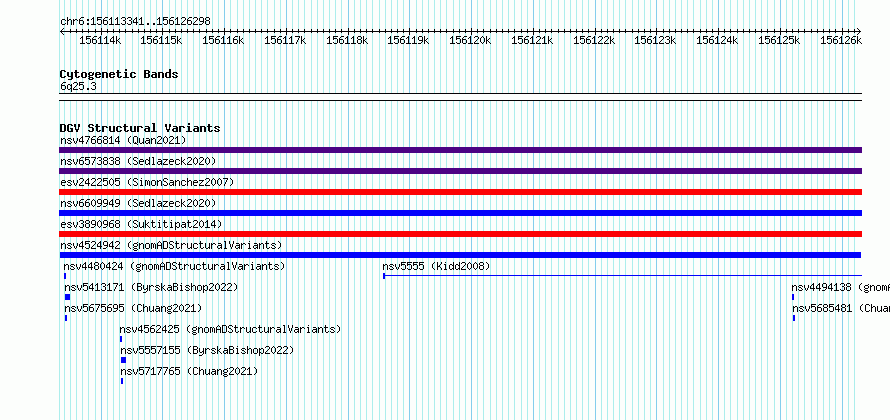The image size is (890, 420).
Task: Open the nsv5685481 variant label
Action: point(841,308)
